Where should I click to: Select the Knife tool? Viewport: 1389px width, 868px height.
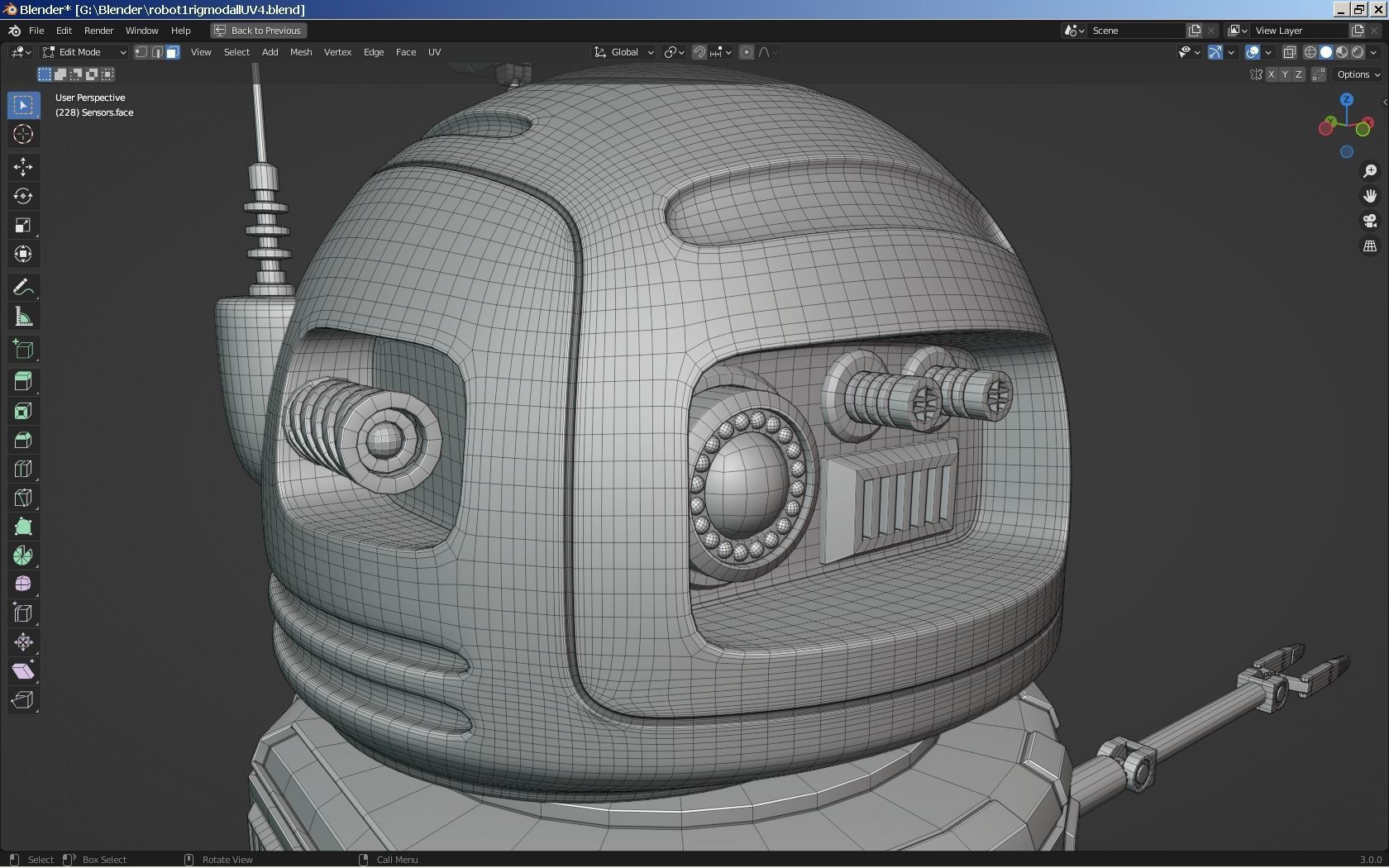23,498
